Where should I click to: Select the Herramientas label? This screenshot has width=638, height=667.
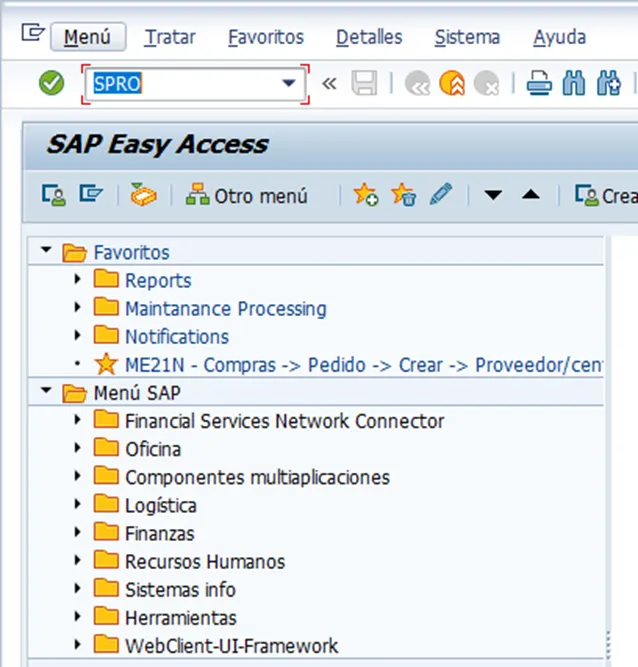tap(181, 618)
